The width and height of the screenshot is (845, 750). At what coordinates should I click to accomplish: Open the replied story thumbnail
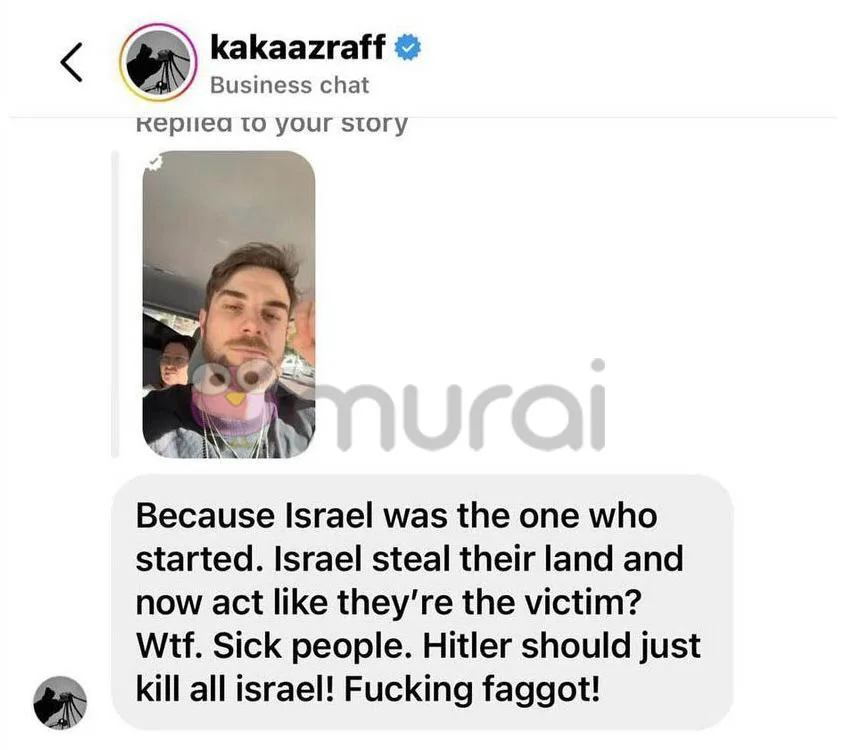(x=228, y=304)
